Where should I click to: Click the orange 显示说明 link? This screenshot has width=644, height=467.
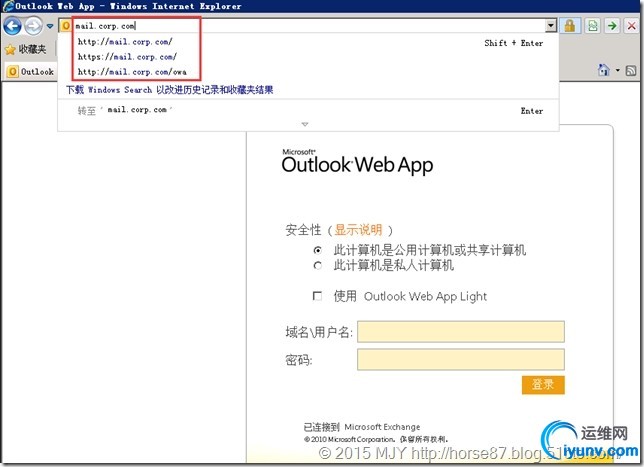(358, 230)
